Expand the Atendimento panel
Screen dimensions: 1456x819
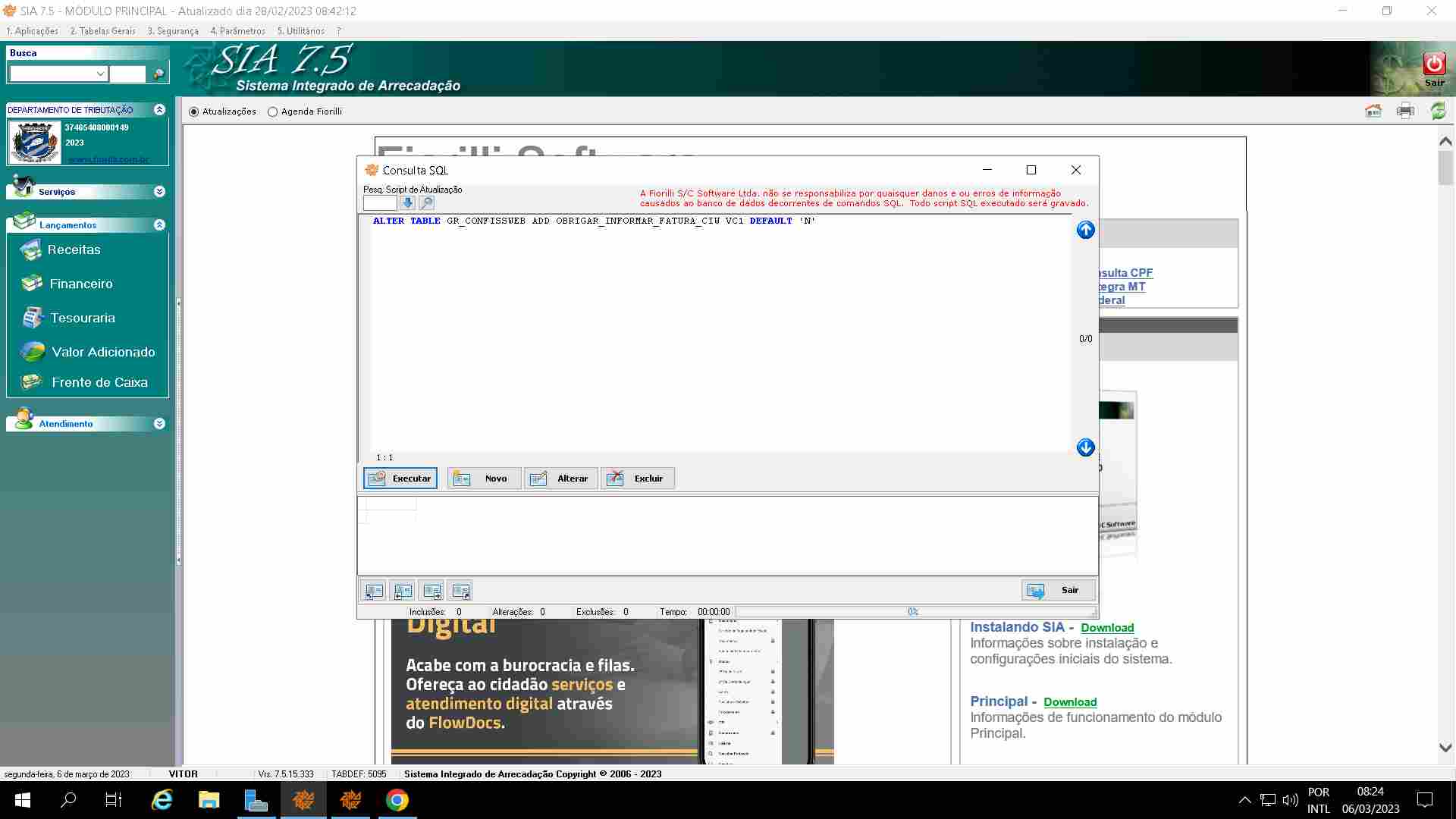coord(159,424)
